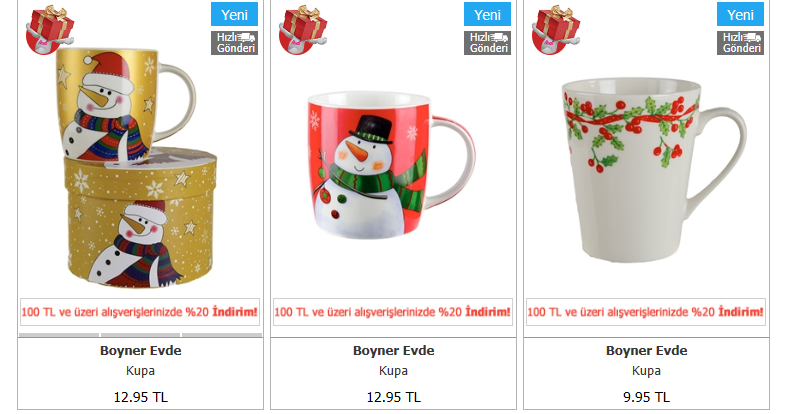Click the Yeni badge on red snowman mug
Viewport: 788px width, 414px height.
(487, 15)
